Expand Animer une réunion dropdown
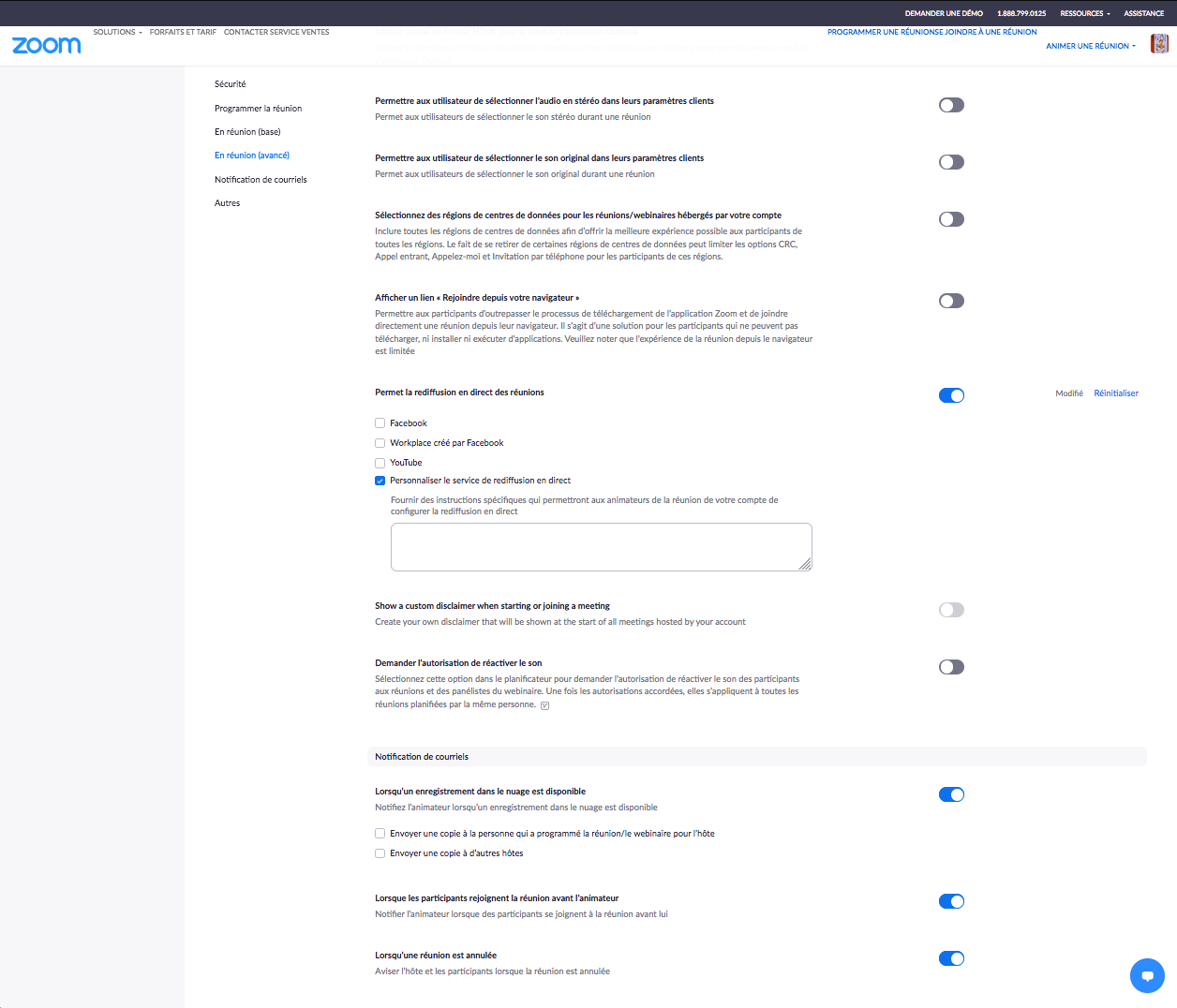 click(1090, 46)
